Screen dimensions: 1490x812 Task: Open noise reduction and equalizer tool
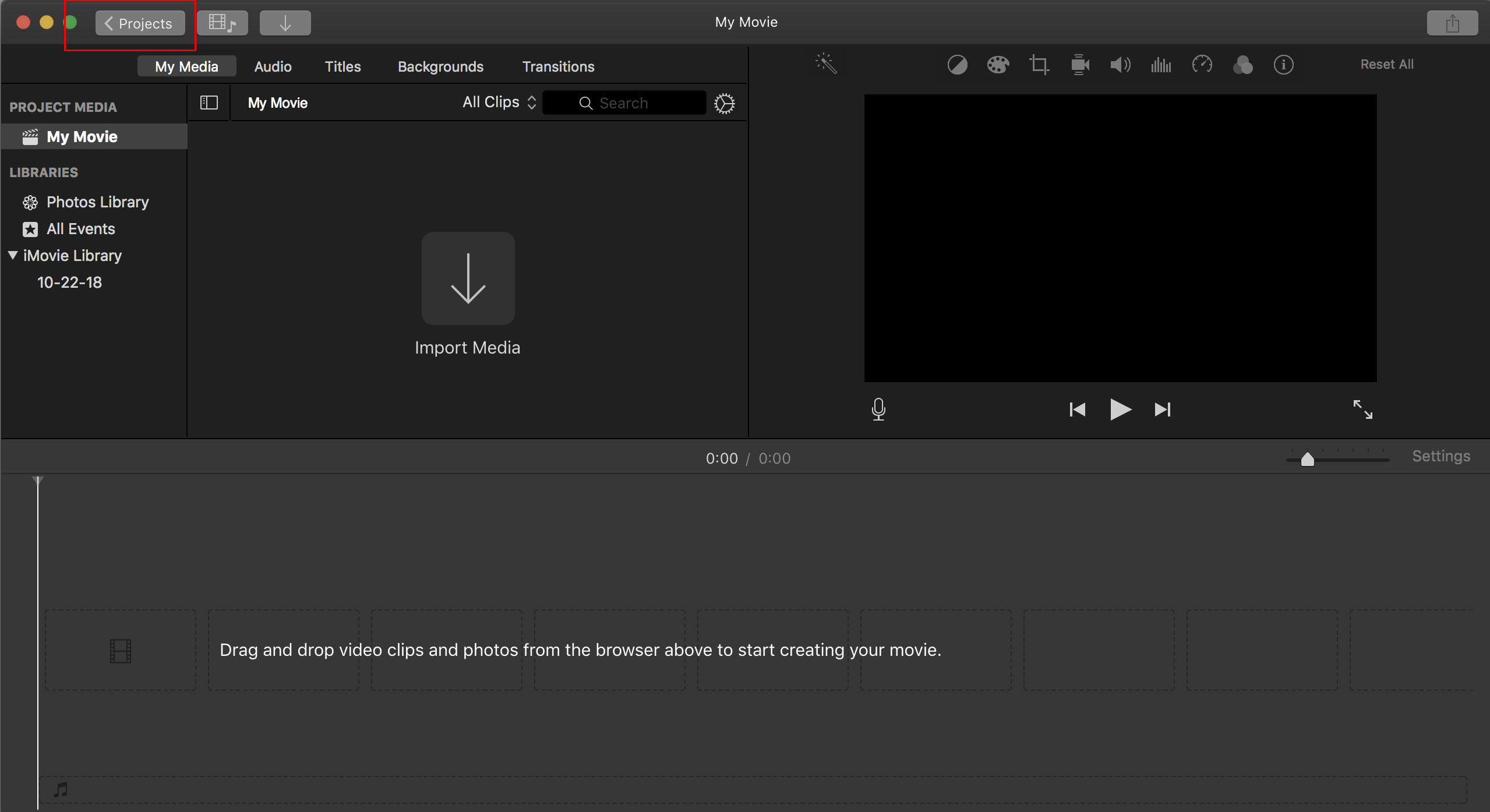(x=1160, y=65)
